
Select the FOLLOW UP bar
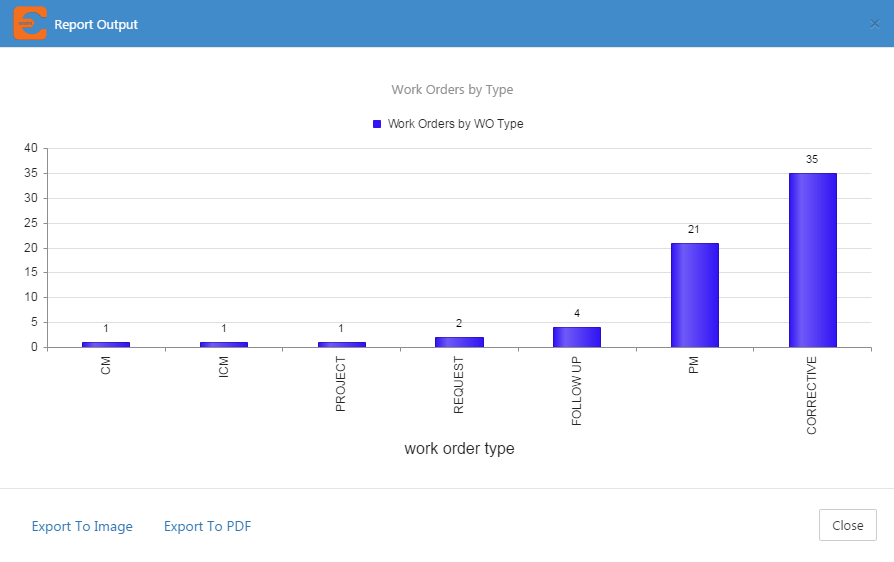click(x=576, y=337)
